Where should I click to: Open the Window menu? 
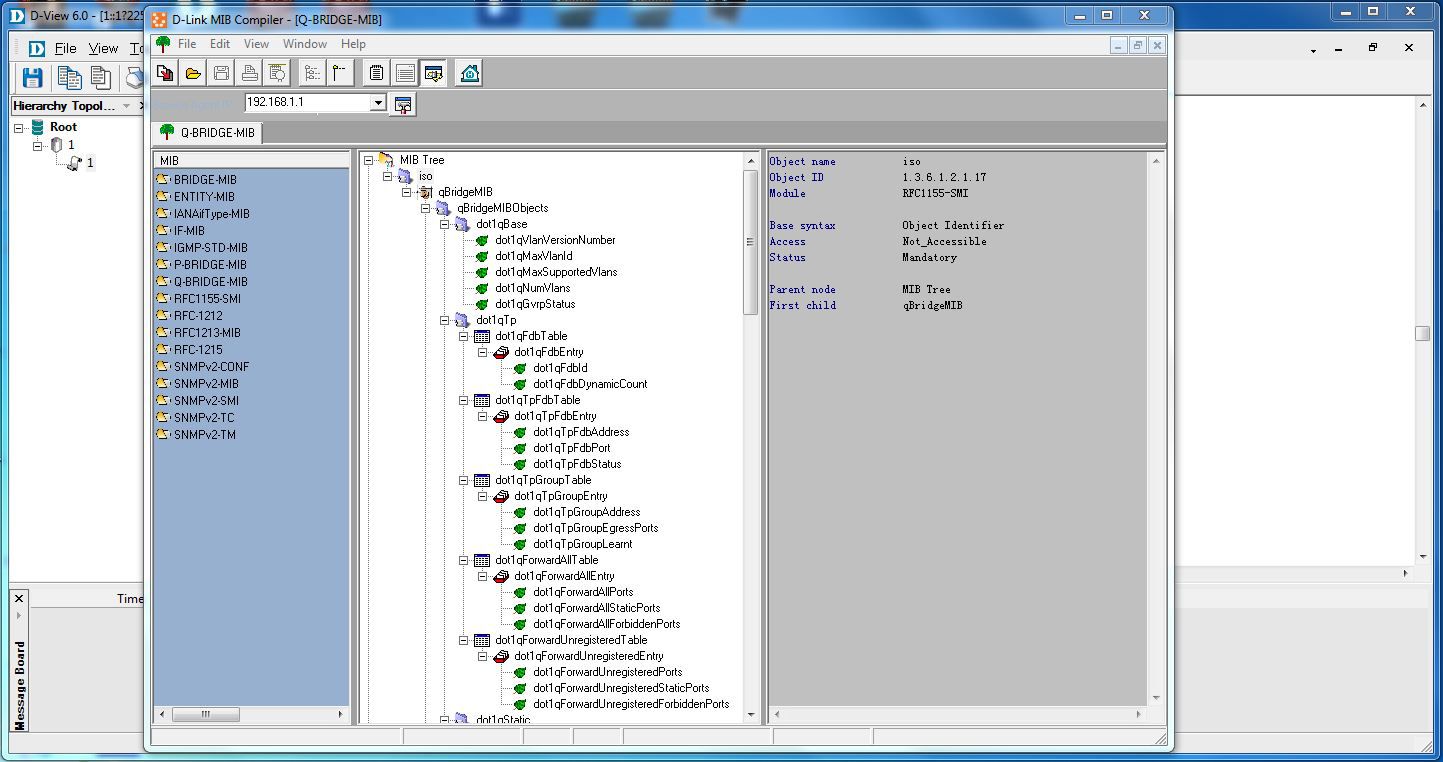tap(305, 44)
